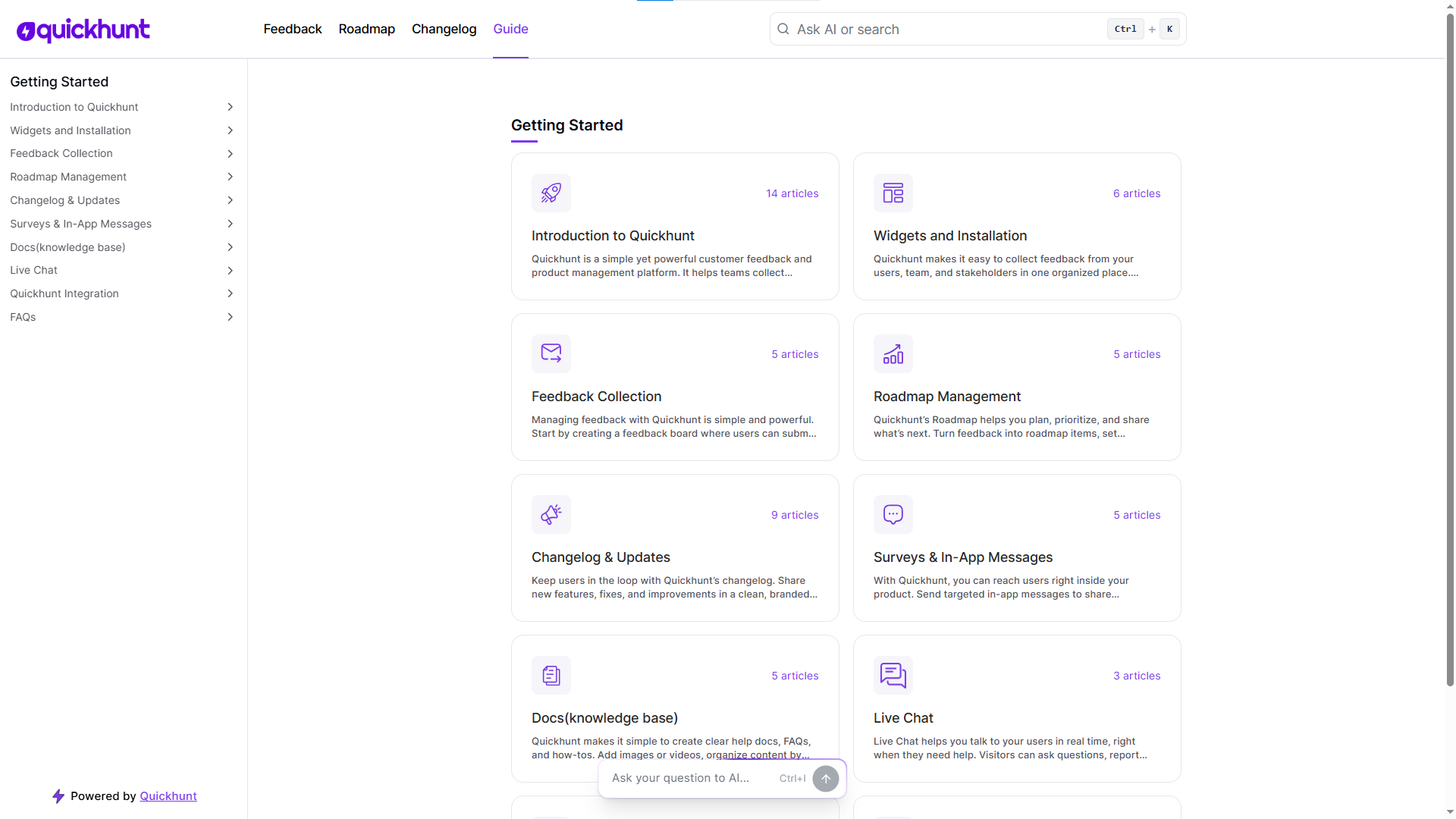Screen dimensions: 1456x819
Task: Expand Live Chat sidebar chevron
Action: (231, 271)
